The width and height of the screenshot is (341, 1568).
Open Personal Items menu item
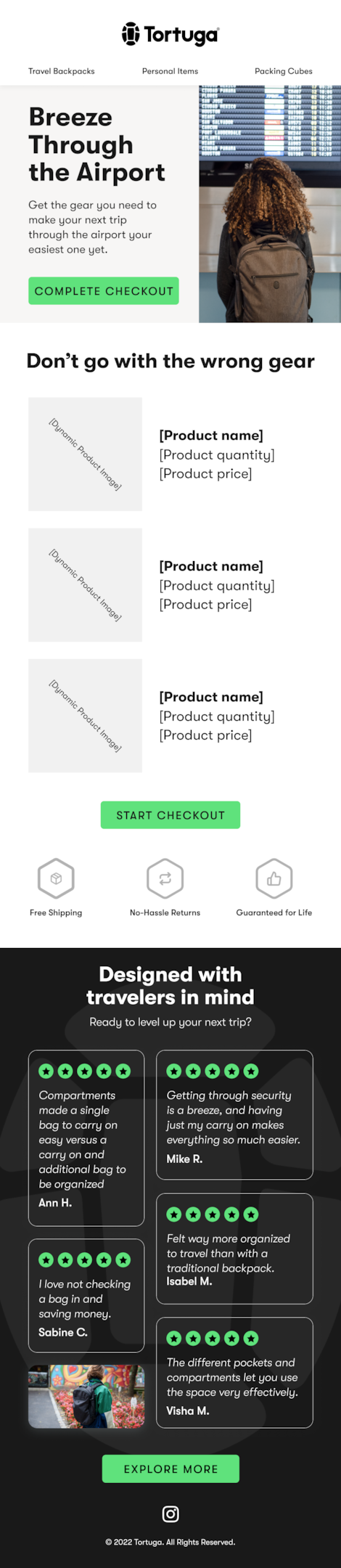click(x=170, y=71)
